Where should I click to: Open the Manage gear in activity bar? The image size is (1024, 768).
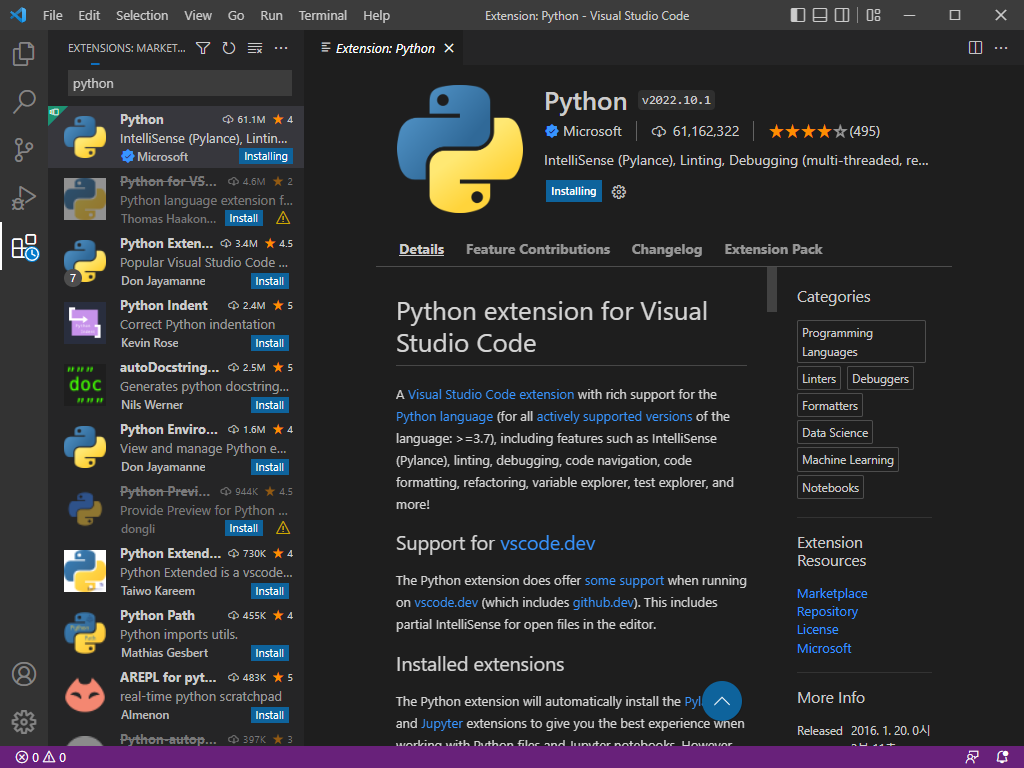pyautogui.click(x=24, y=722)
